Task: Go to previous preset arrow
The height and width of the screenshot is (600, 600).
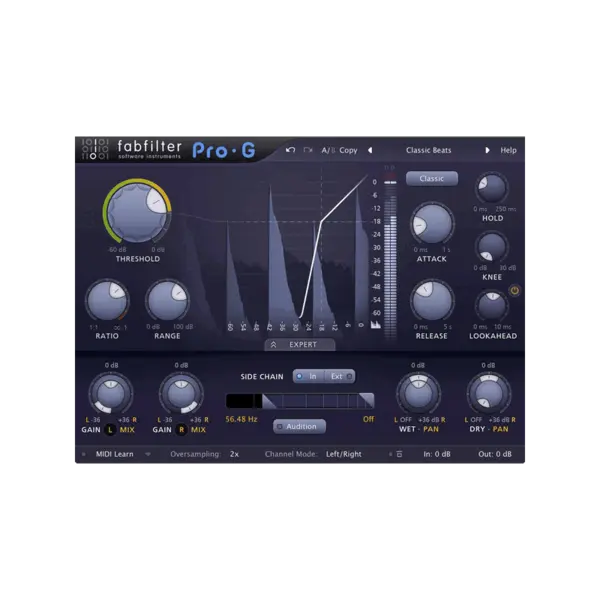Action: 370,150
